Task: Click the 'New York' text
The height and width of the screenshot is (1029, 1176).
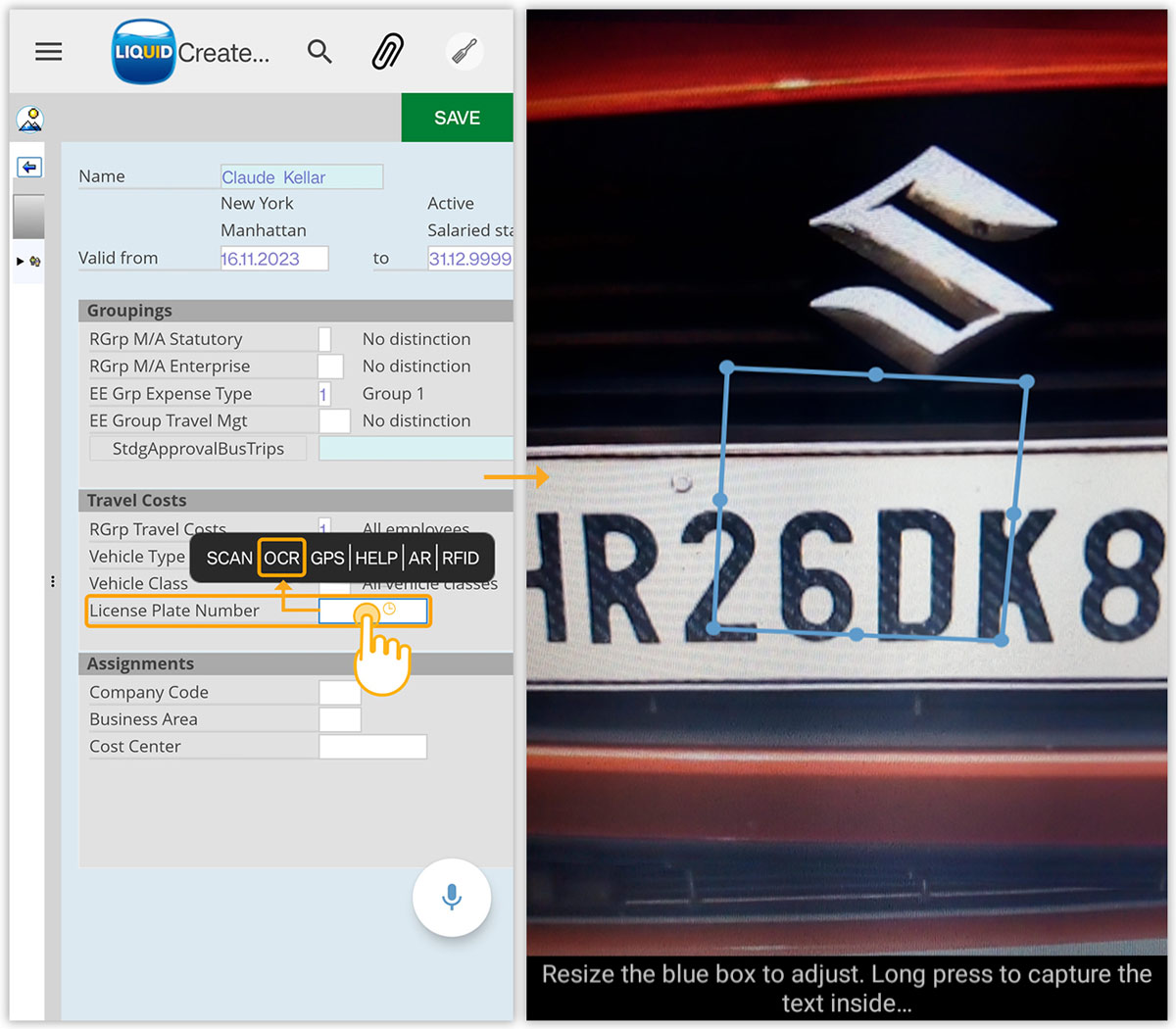Action: point(257,204)
